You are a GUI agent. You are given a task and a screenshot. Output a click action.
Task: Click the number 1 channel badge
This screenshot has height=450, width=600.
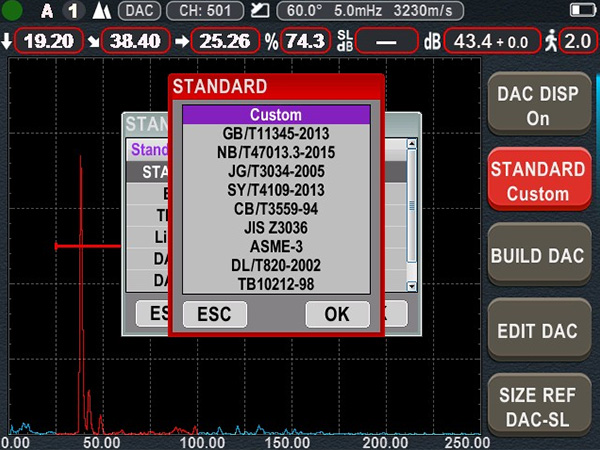(73, 11)
